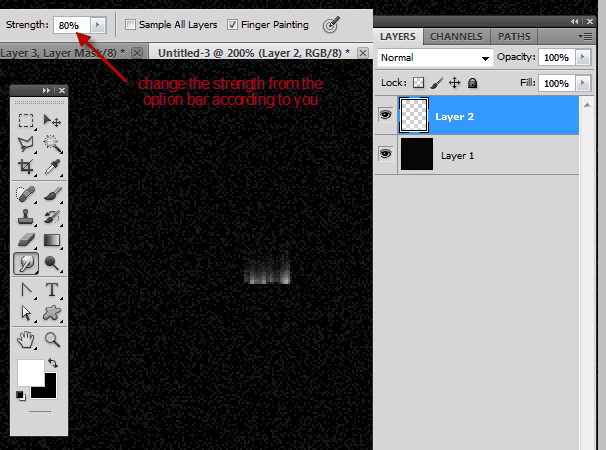Select Layer 2 thumbnail
Viewport: 606px width, 450px height.
[414, 115]
